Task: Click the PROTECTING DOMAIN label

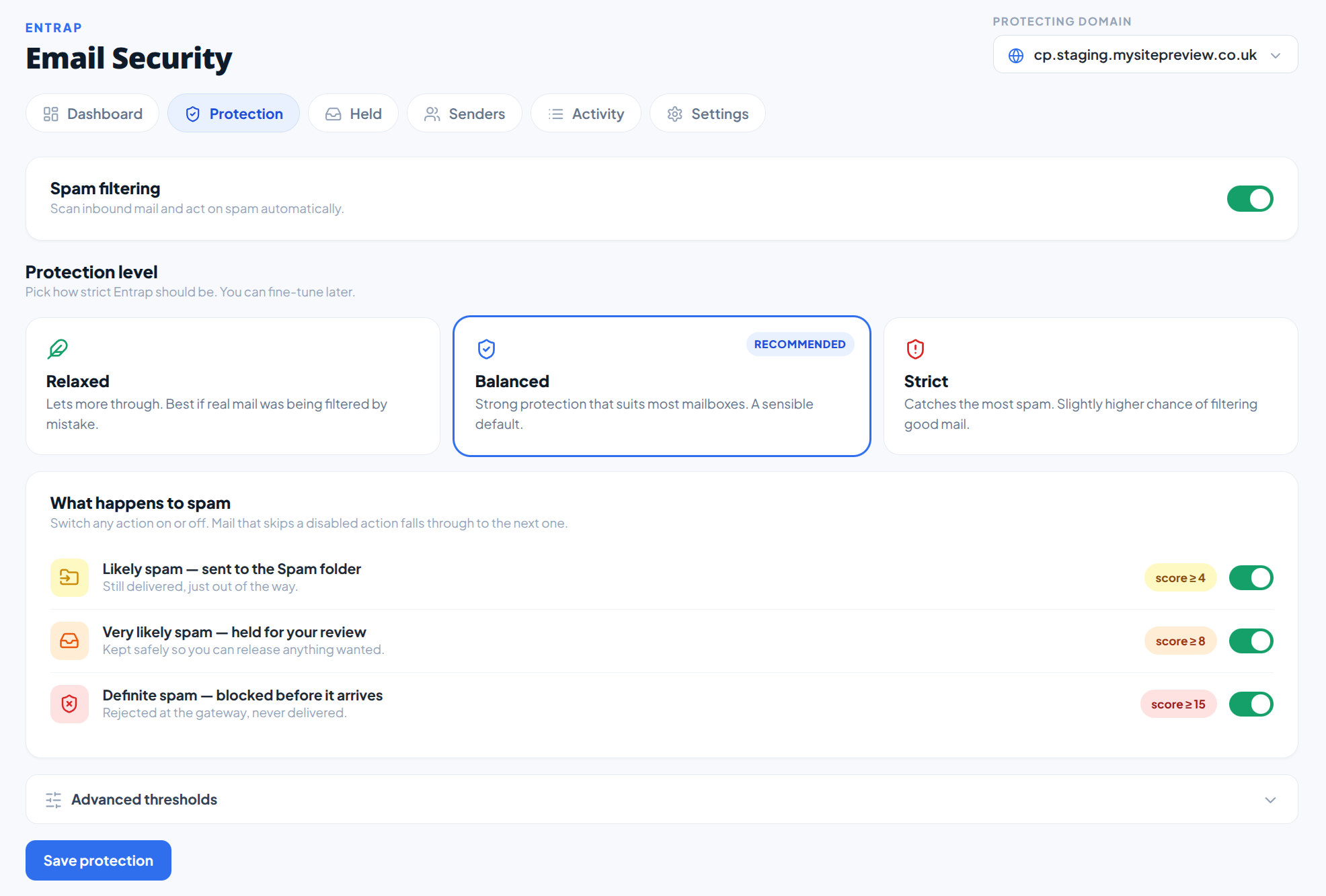Action: pos(1062,22)
